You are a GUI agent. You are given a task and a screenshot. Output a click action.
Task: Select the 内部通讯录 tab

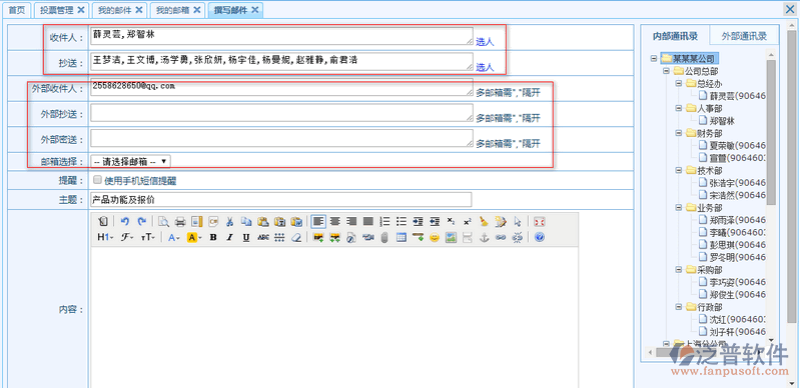[675, 36]
